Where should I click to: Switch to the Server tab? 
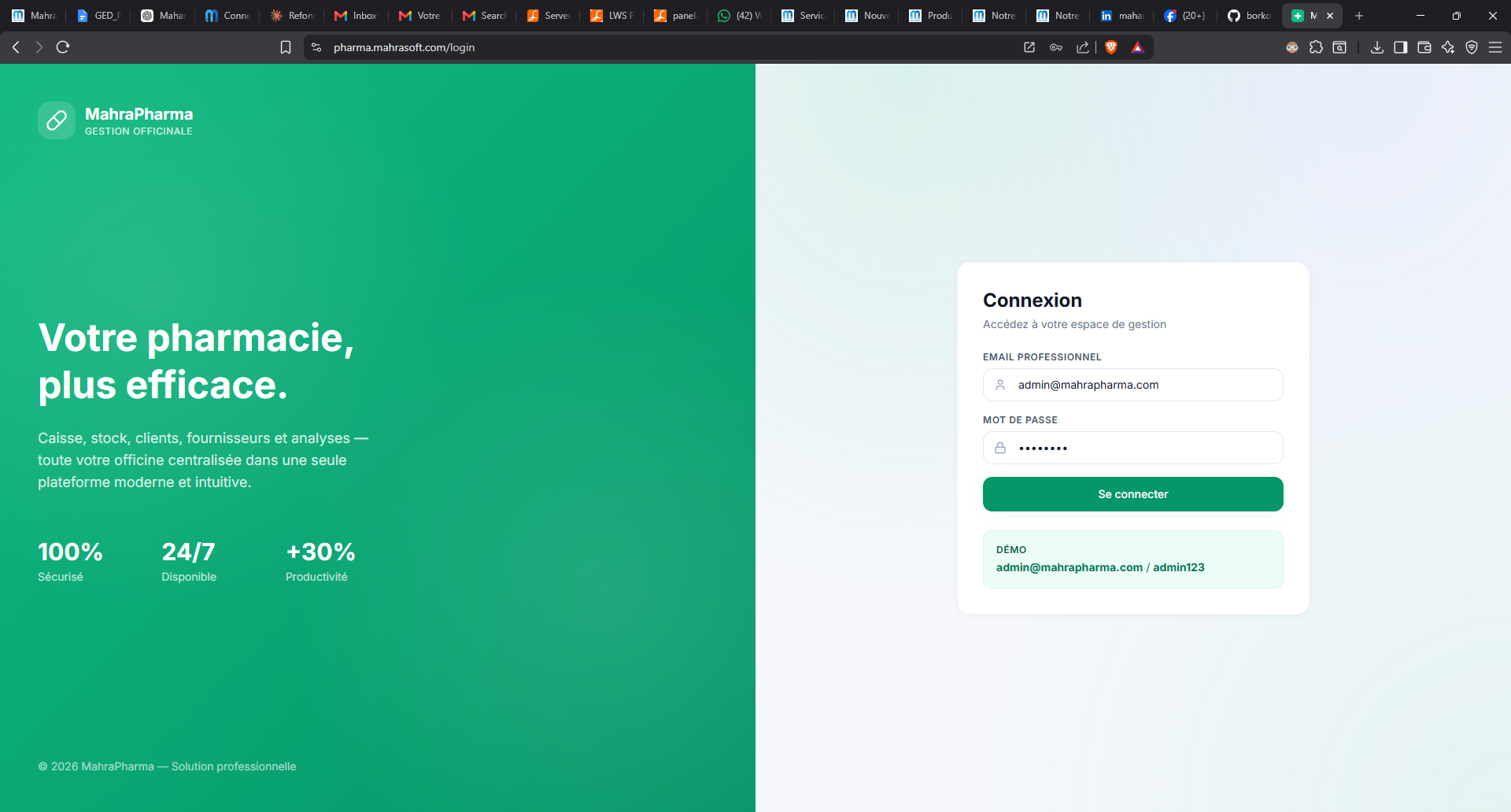point(549,16)
